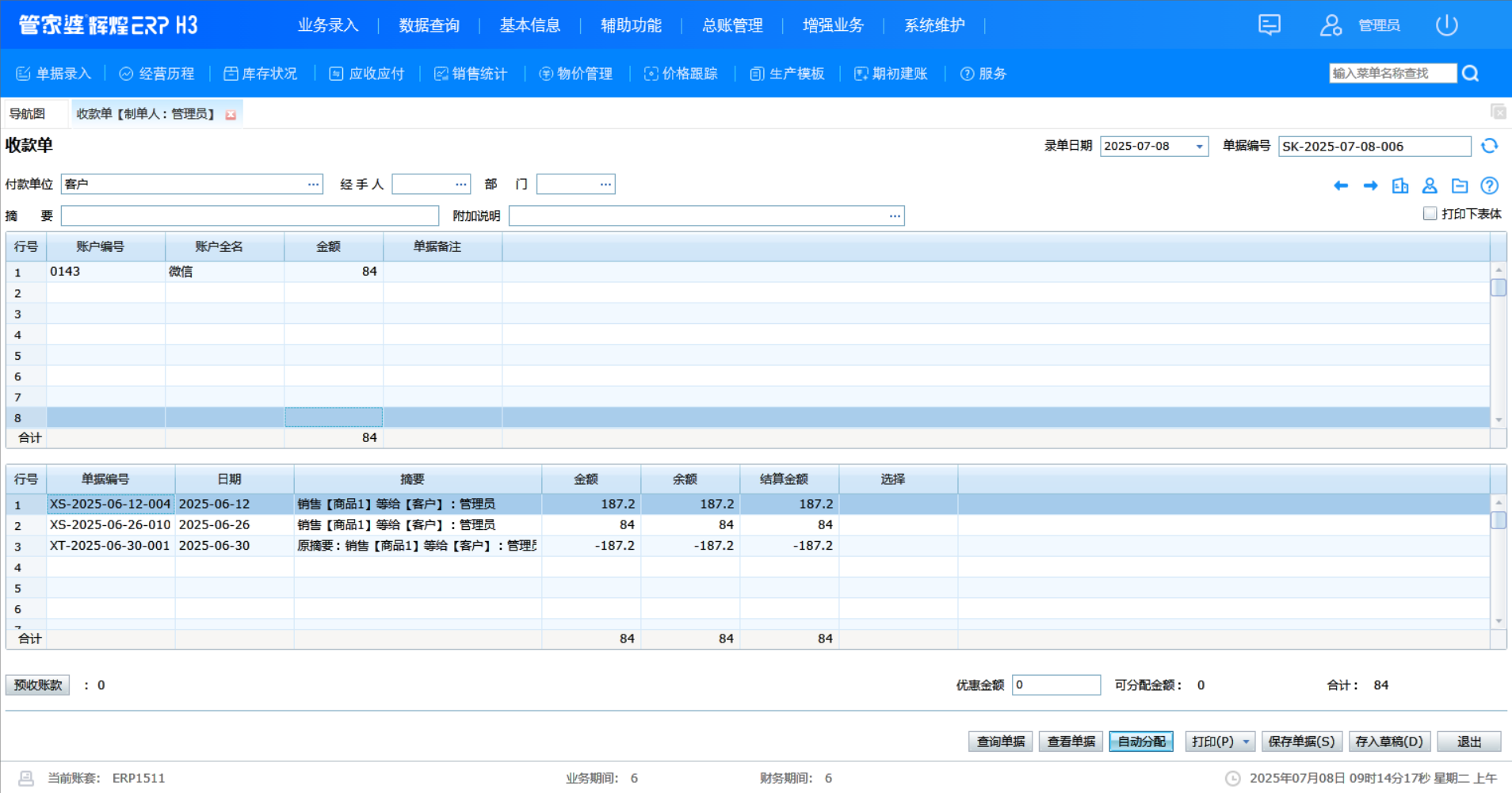This screenshot has height=793, width=1512.
Task: Open 物价管理 toolbar item
Action: 576,74
